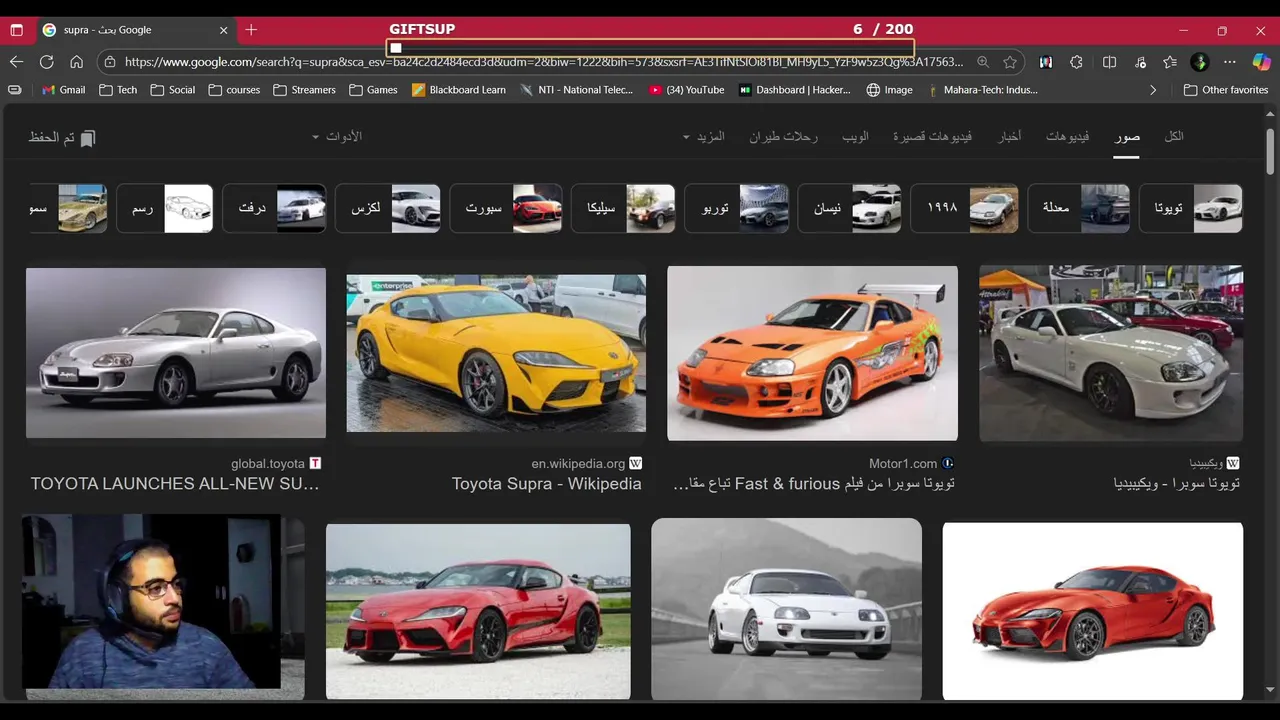Open the (34) YouTube bookmark

pos(686,90)
